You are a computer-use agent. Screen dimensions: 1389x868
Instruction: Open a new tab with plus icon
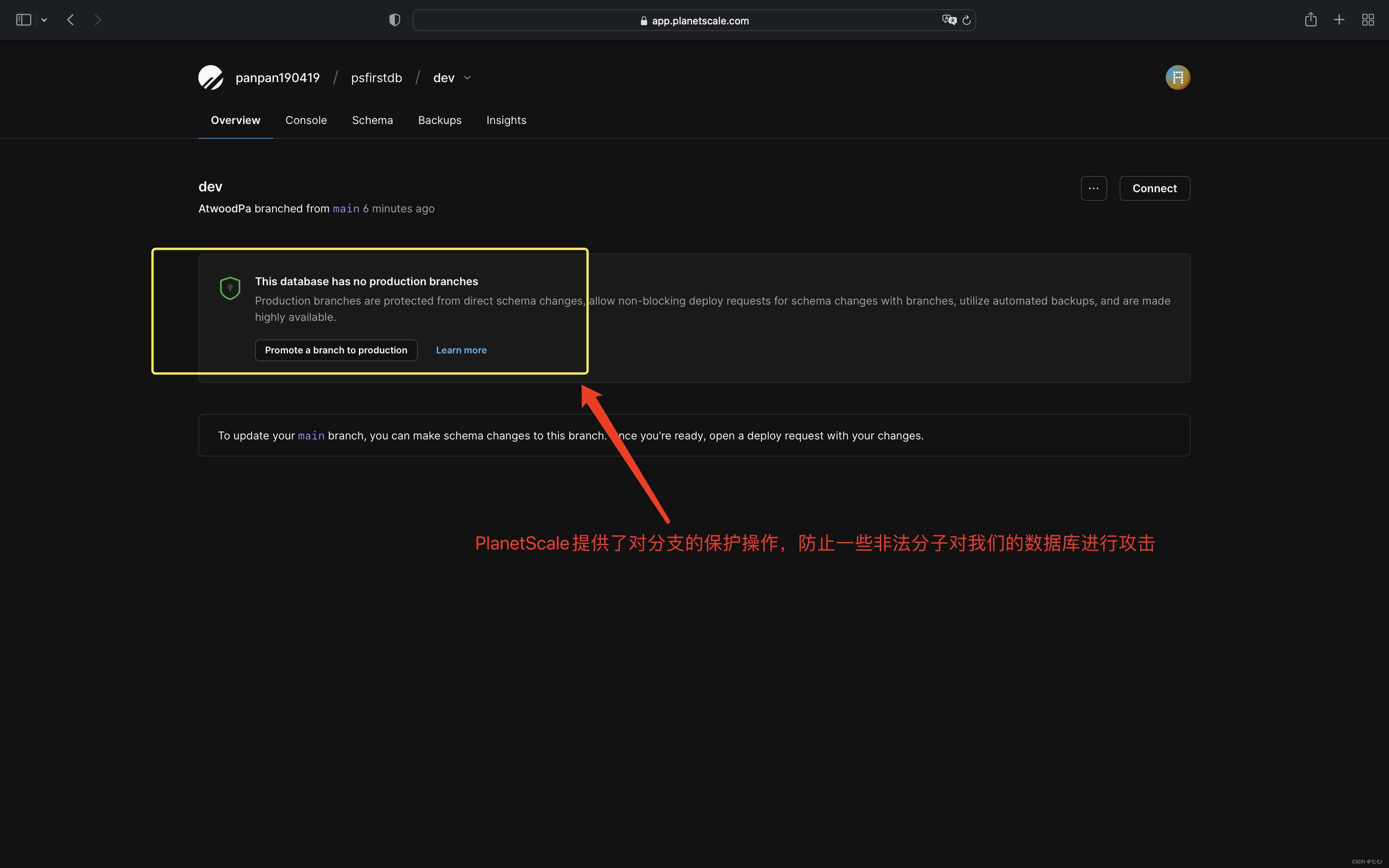pos(1339,20)
